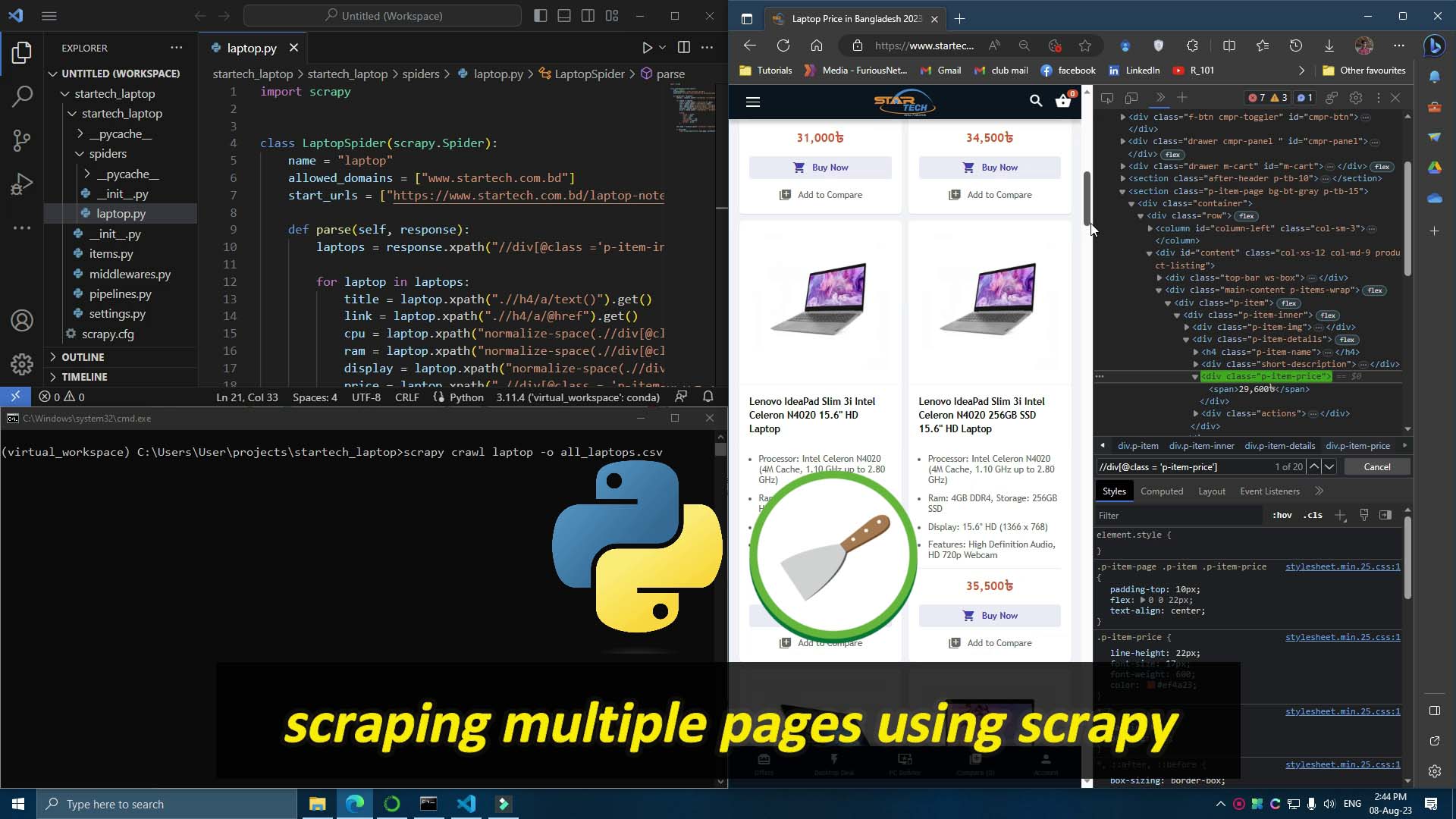Click the cmd window vertical scrollbar thumb
1456x819 pixels.
[720, 448]
